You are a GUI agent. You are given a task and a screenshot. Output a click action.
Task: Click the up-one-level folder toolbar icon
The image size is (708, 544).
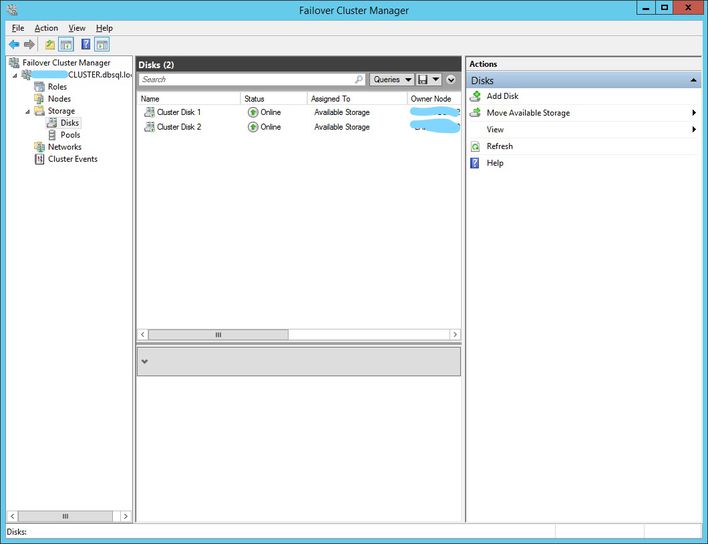click(50, 44)
